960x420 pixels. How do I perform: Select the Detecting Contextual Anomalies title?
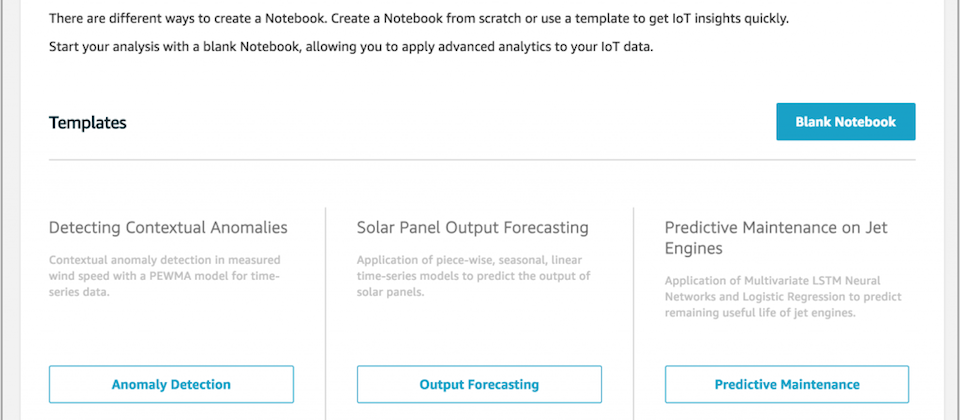click(168, 228)
